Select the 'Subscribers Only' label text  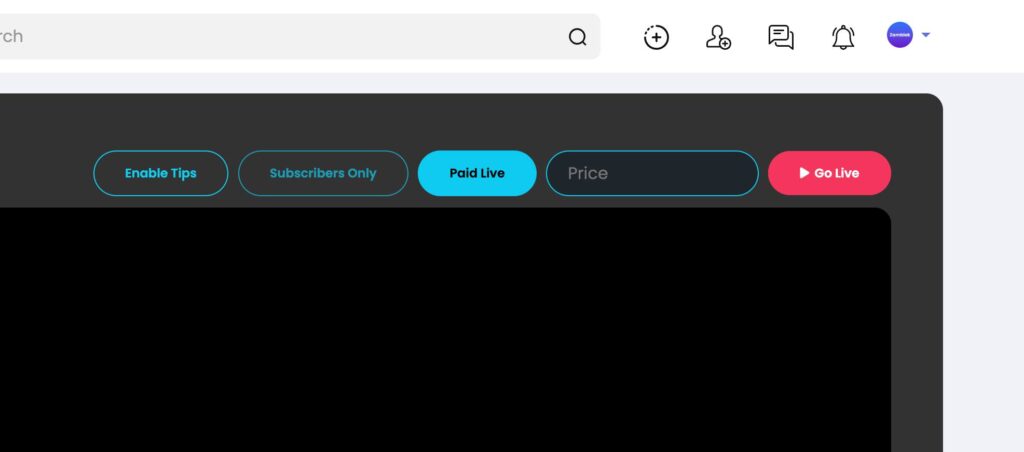(323, 173)
